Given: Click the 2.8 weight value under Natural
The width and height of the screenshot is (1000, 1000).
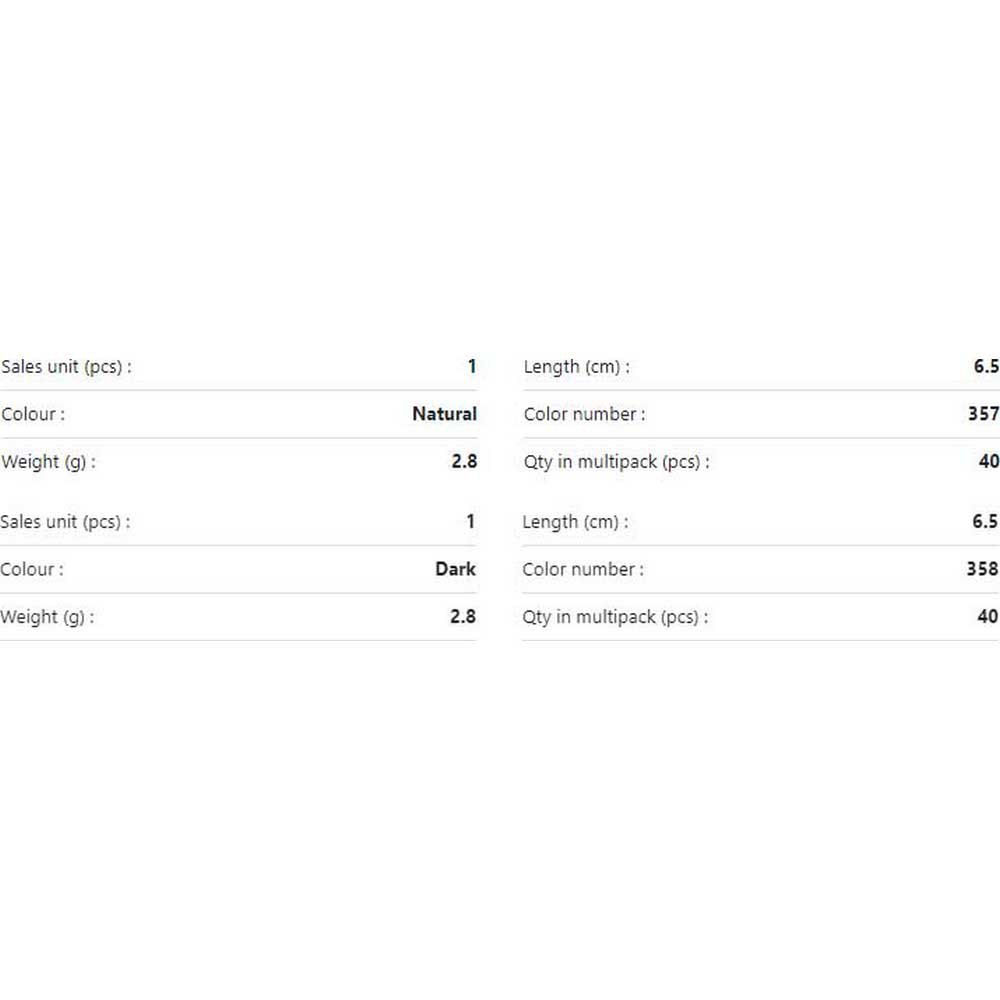Looking at the screenshot, I should coord(464,461).
